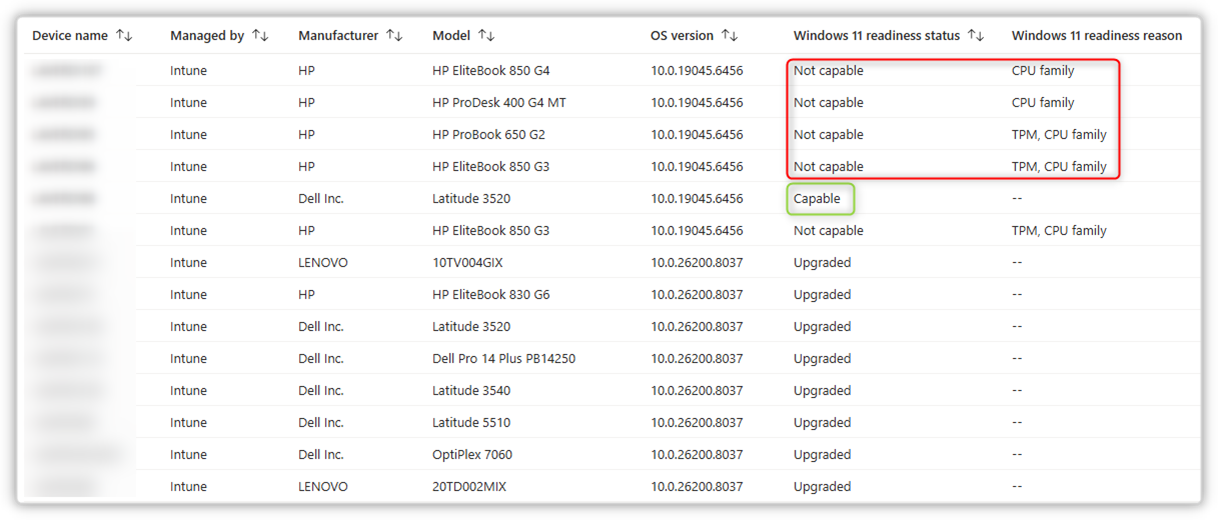Click the OS version sort arrows
Image resolution: width=1218 pixels, height=520 pixels.
click(x=730, y=36)
